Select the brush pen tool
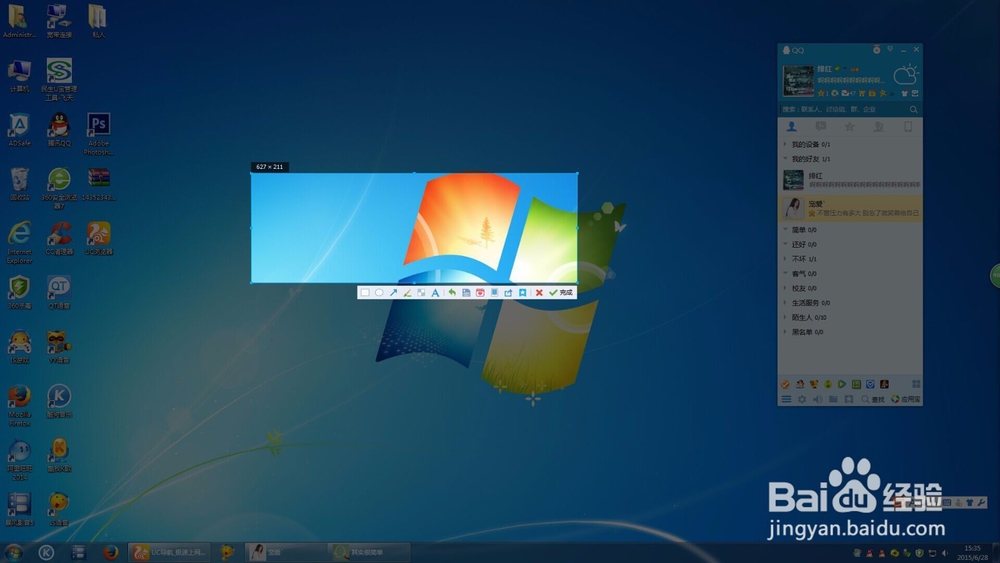Image resolution: width=1000 pixels, height=563 pixels. 407,293
